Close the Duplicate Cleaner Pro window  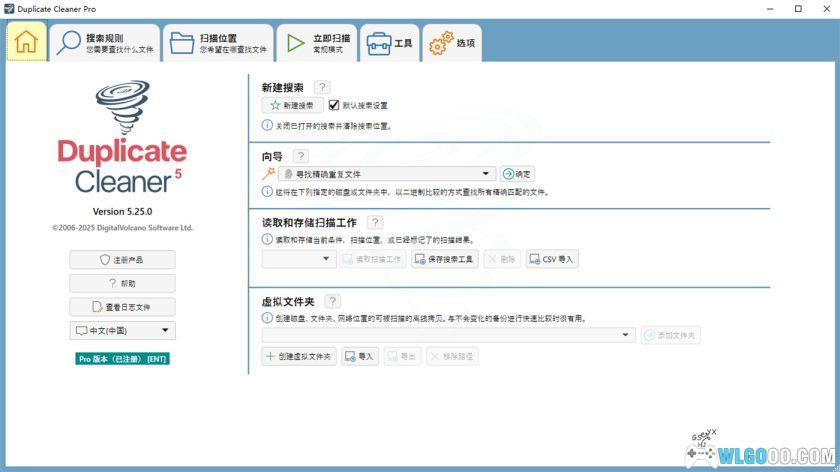[x=827, y=9]
